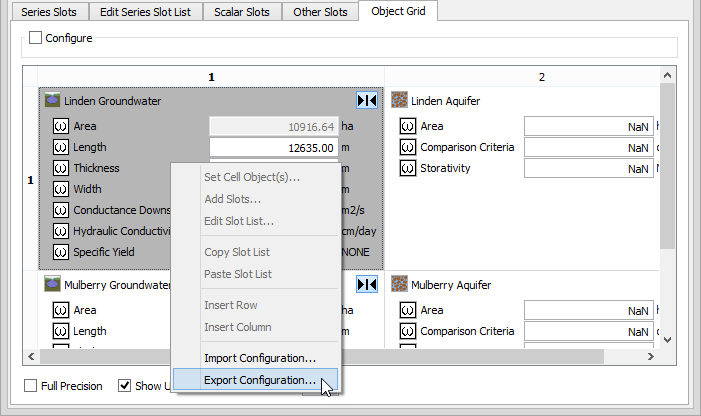
Task: Uncheck the Show checkbox at the bottom
Action: click(125, 386)
